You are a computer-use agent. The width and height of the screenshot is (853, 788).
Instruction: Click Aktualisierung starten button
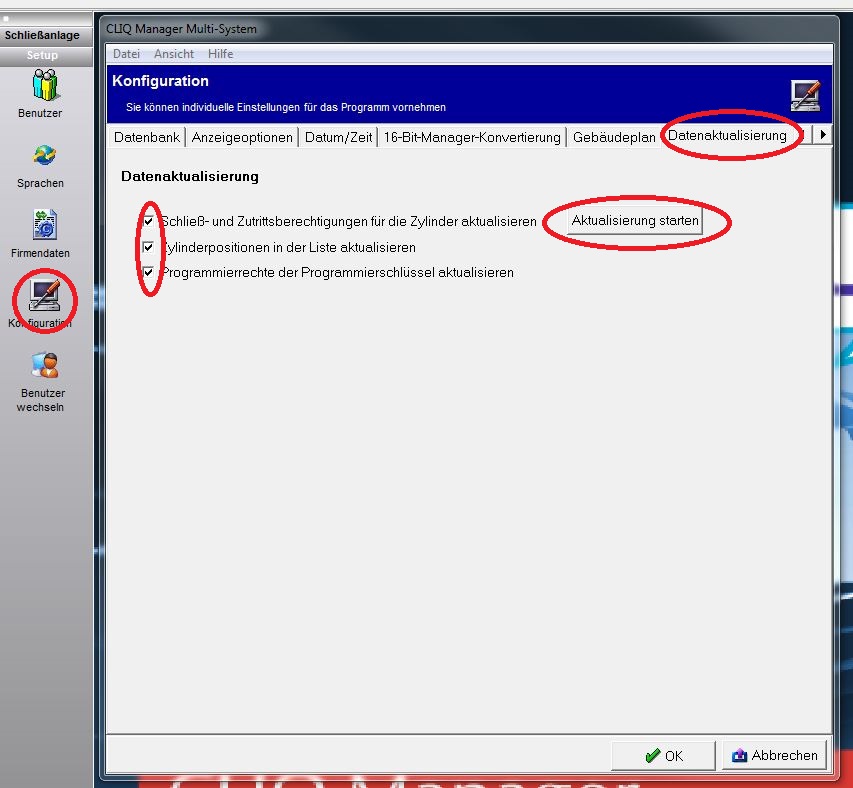click(x=635, y=221)
